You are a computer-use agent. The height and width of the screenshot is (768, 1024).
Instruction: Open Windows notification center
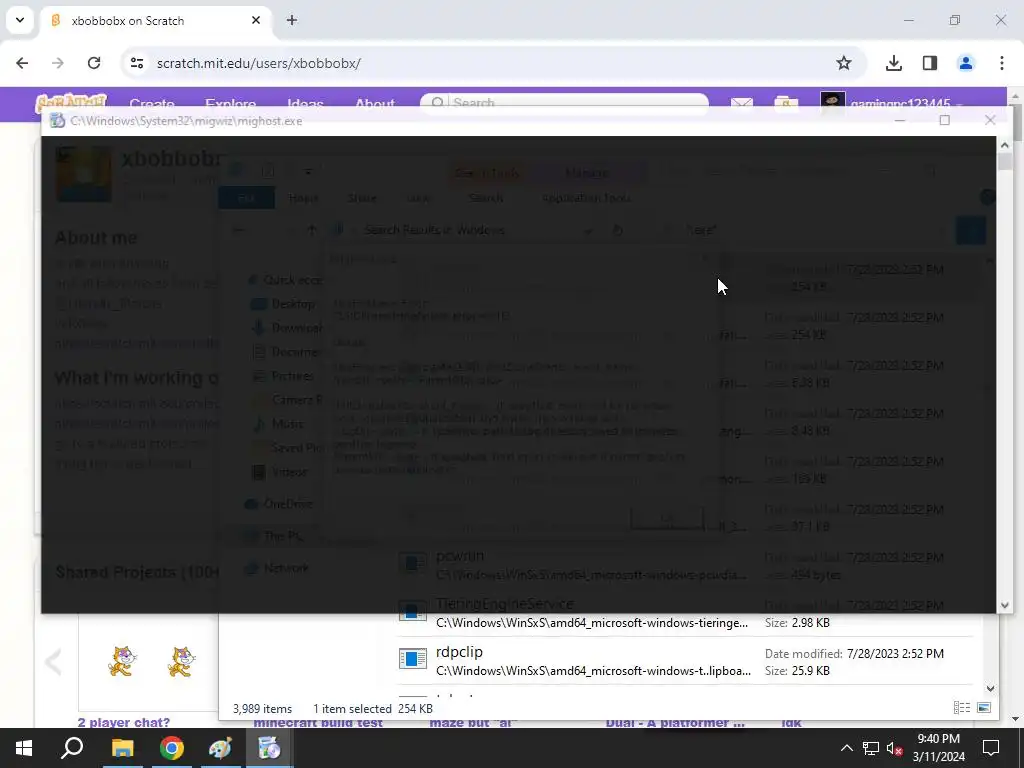coord(991,748)
